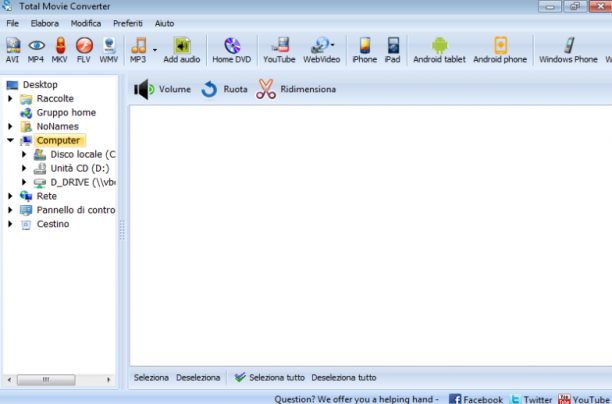The width and height of the screenshot is (612, 404).
Task: Open the Facebook link in status bar
Action: 476,399
